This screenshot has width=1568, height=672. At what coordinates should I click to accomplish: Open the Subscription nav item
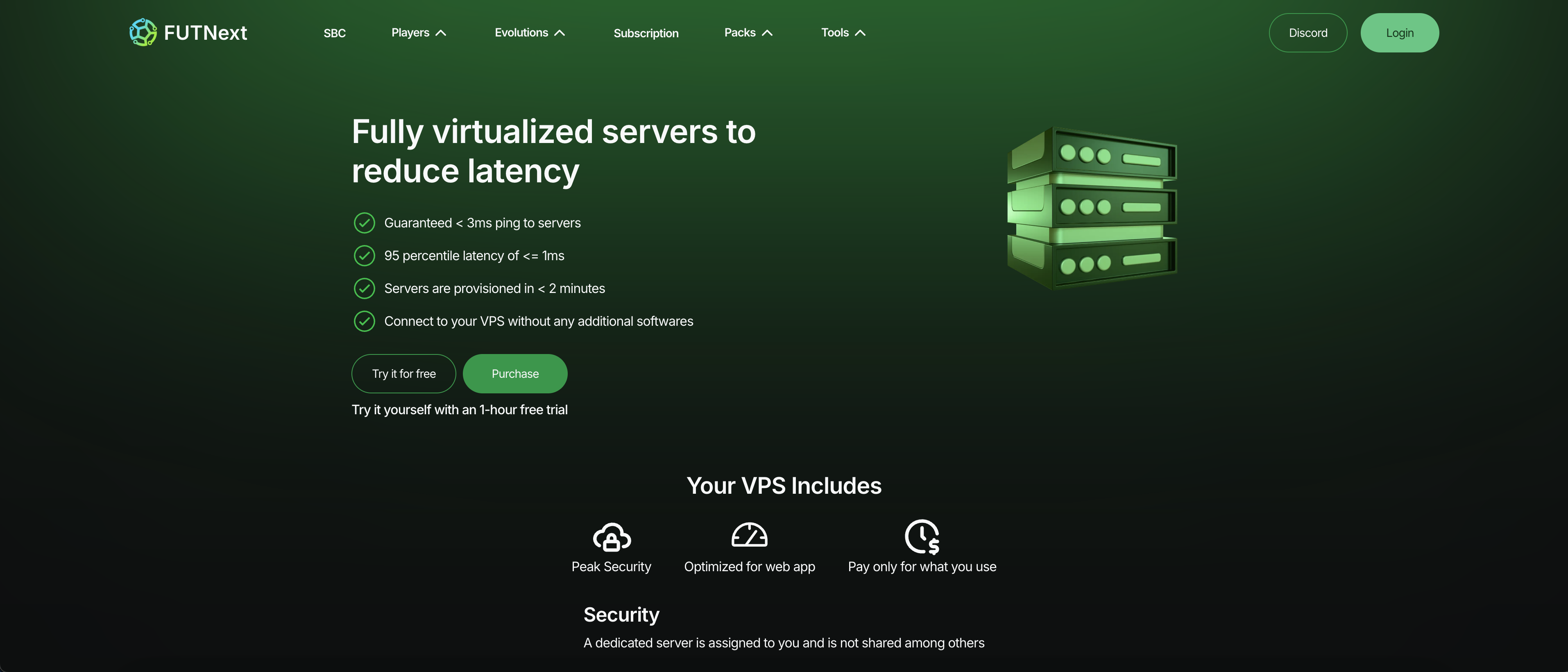point(646,34)
